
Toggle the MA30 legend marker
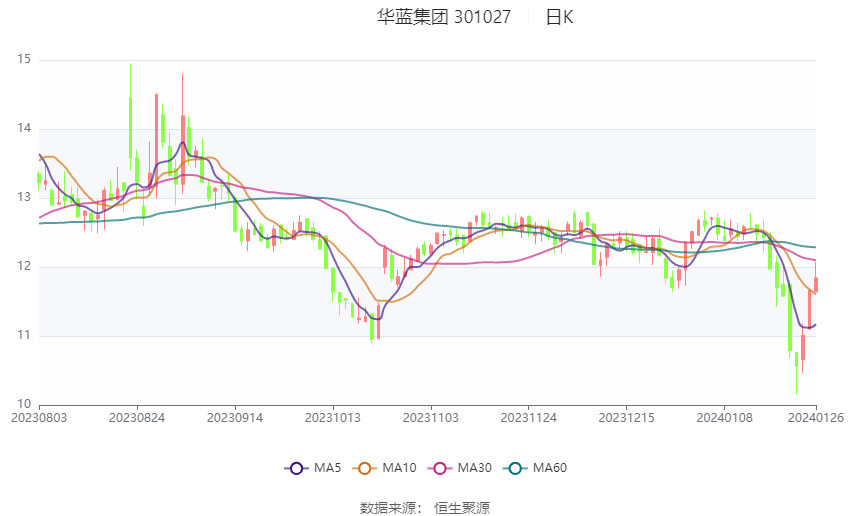point(440,468)
